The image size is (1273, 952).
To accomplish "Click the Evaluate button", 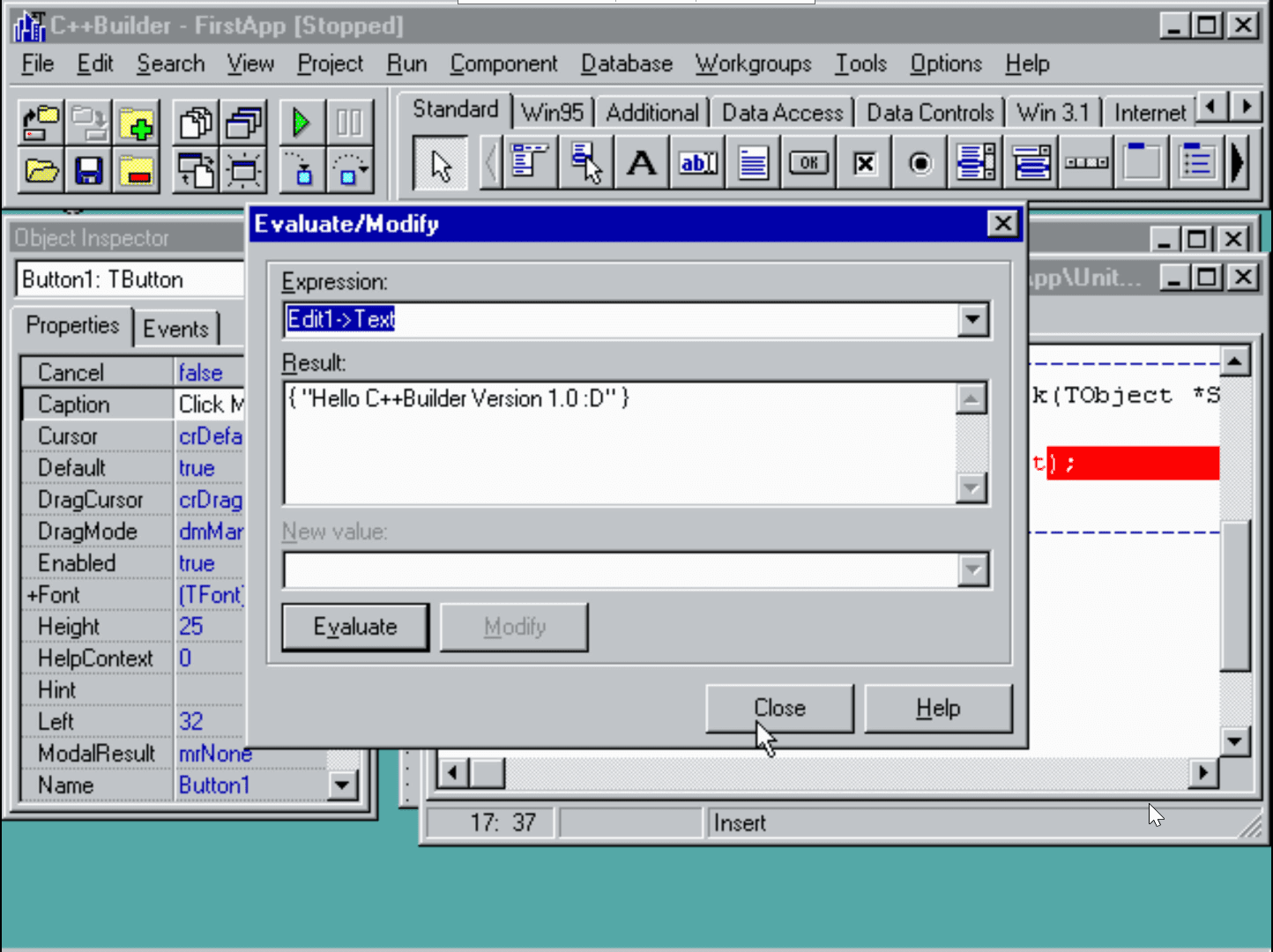I will 355,627.
